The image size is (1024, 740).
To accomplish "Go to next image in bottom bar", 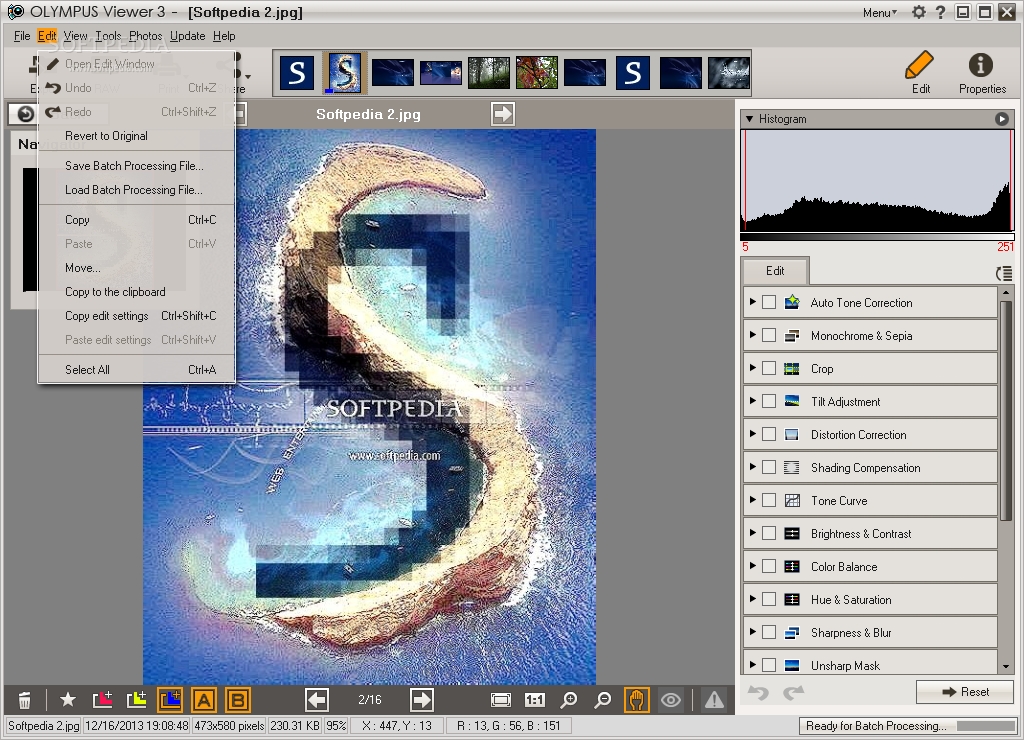I will tap(421, 700).
